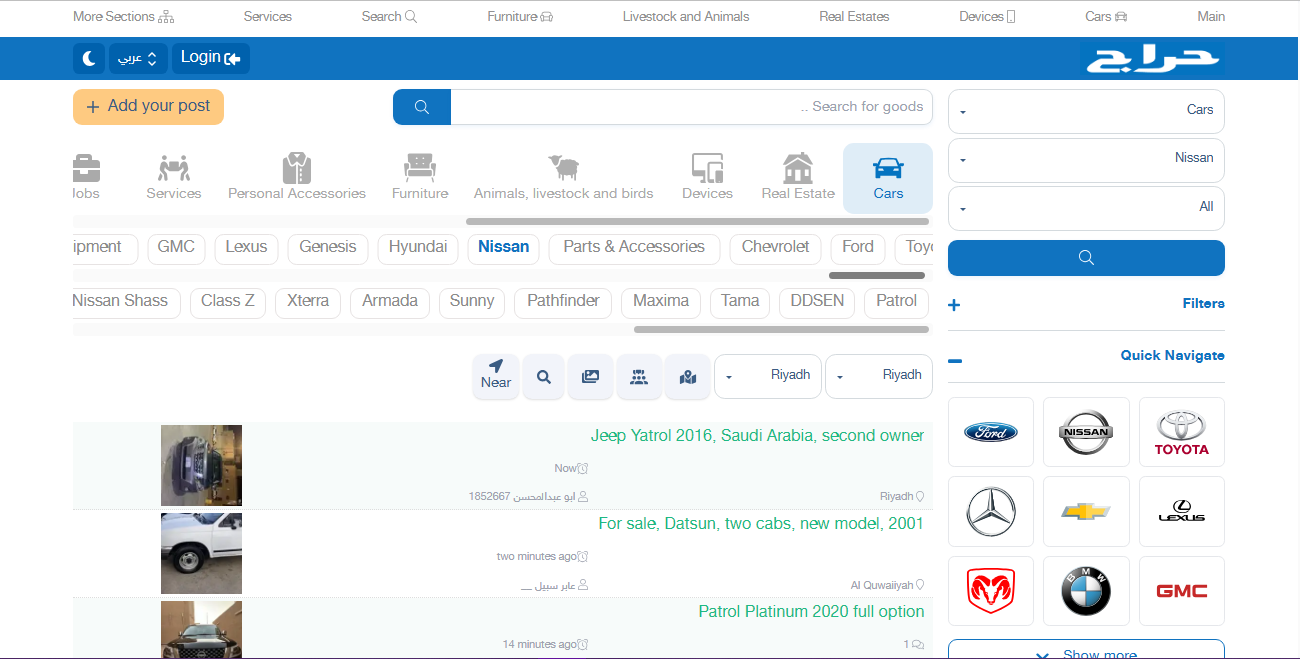This screenshot has height=659, width=1300.
Task: Select the Hyundai brand chip
Action: (418, 248)
